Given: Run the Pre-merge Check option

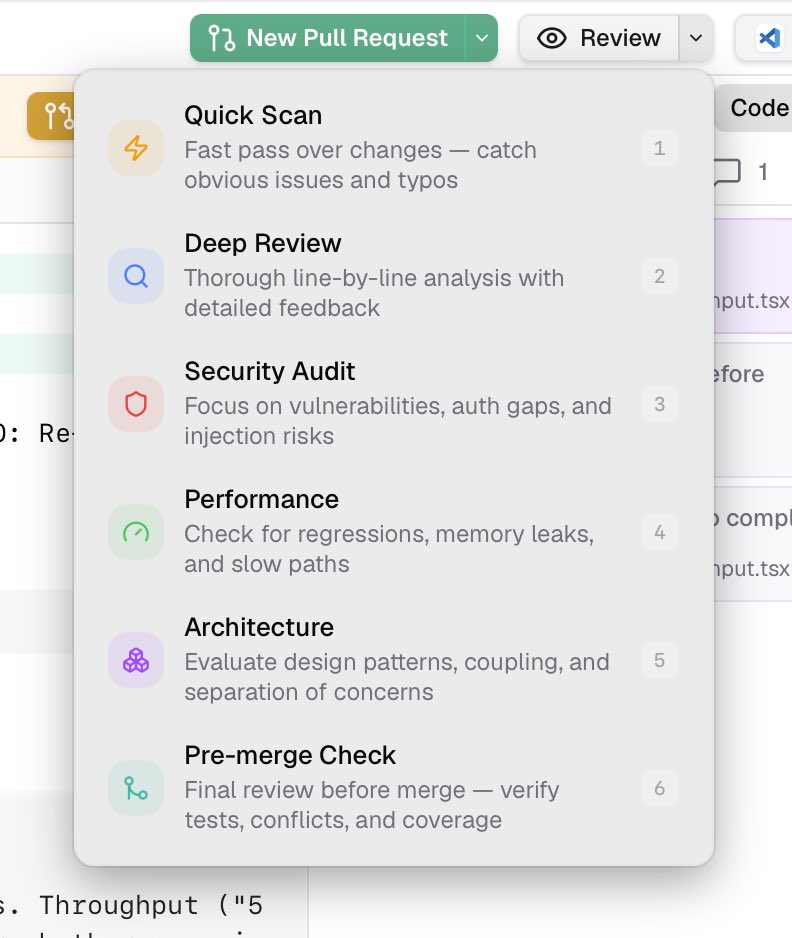Looking at the screenshot, I should point(394,788).
